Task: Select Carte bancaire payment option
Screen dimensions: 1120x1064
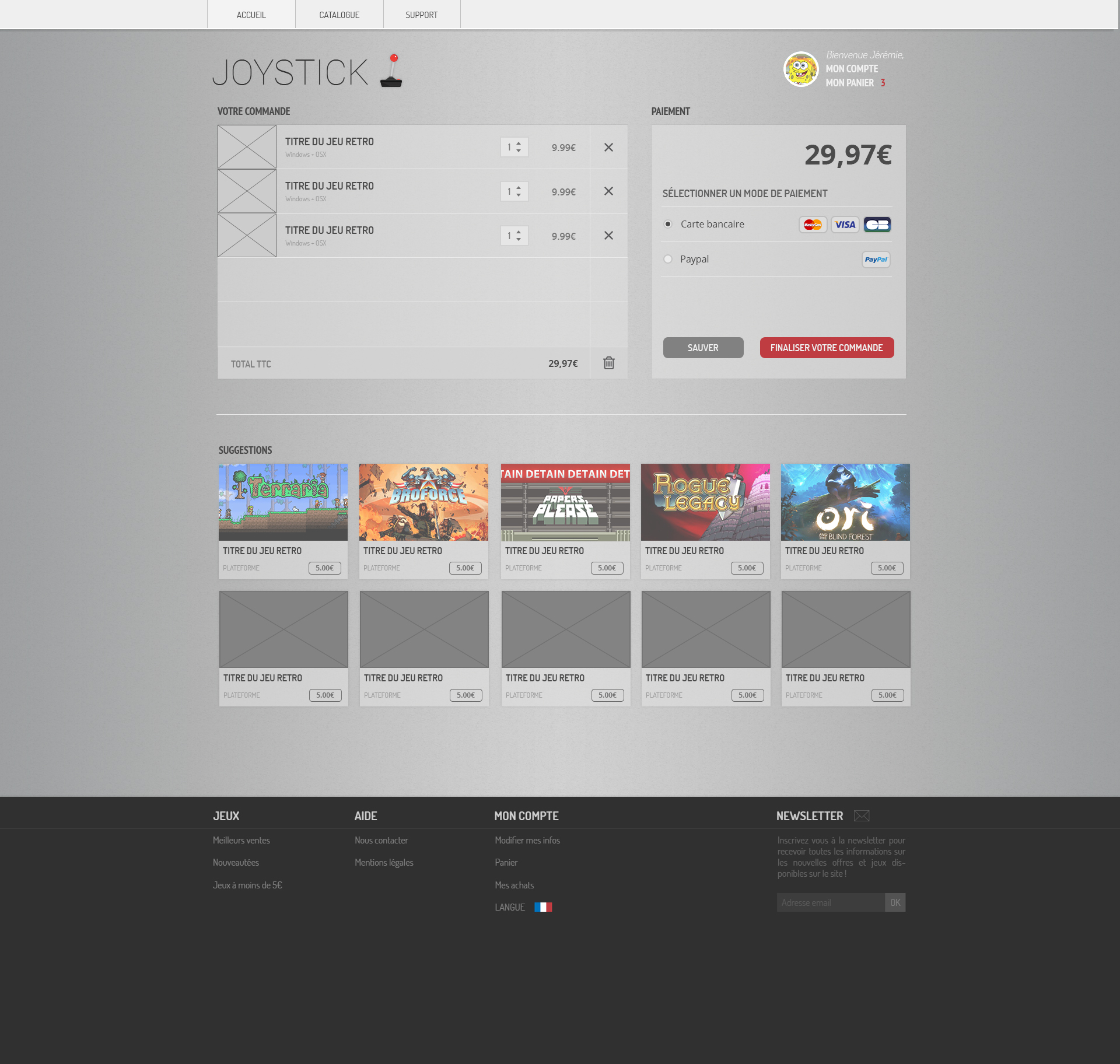Action: 668,224
